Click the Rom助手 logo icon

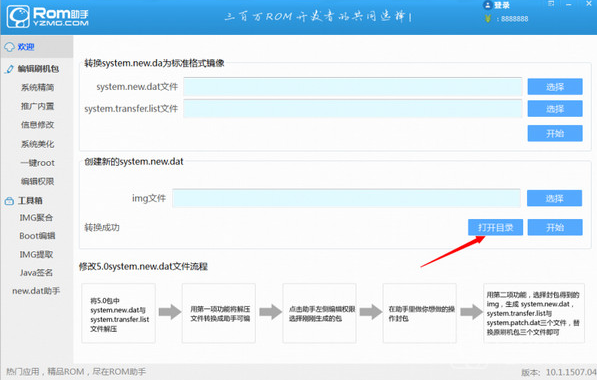click(x=18, y=16)
